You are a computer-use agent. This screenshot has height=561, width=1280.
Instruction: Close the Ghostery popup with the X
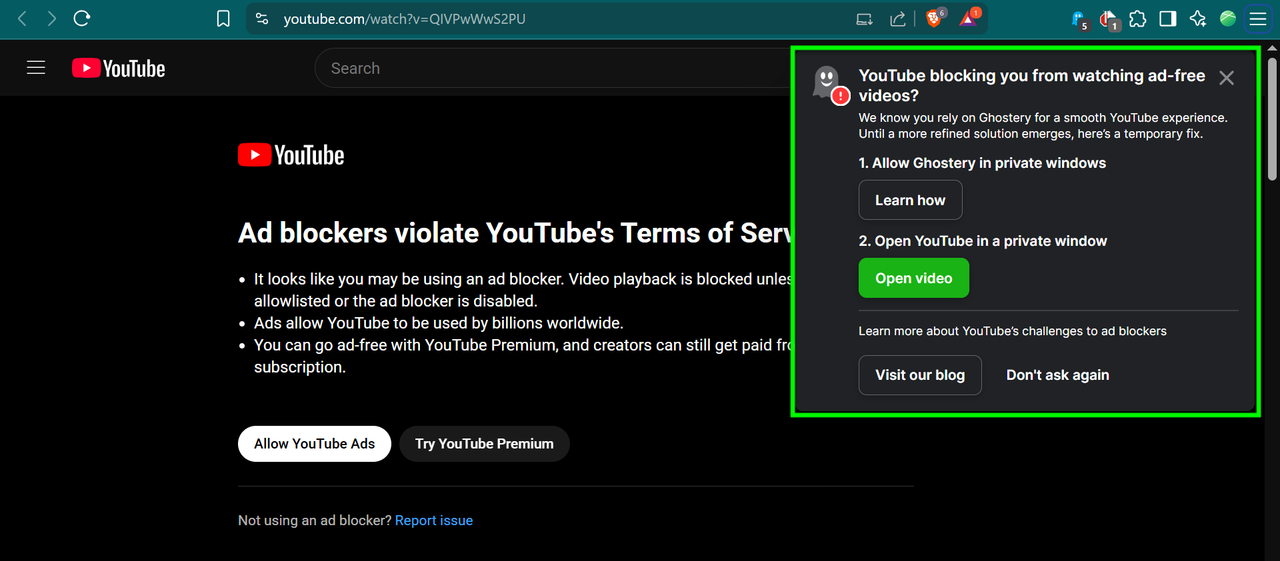click(1227, 78)
